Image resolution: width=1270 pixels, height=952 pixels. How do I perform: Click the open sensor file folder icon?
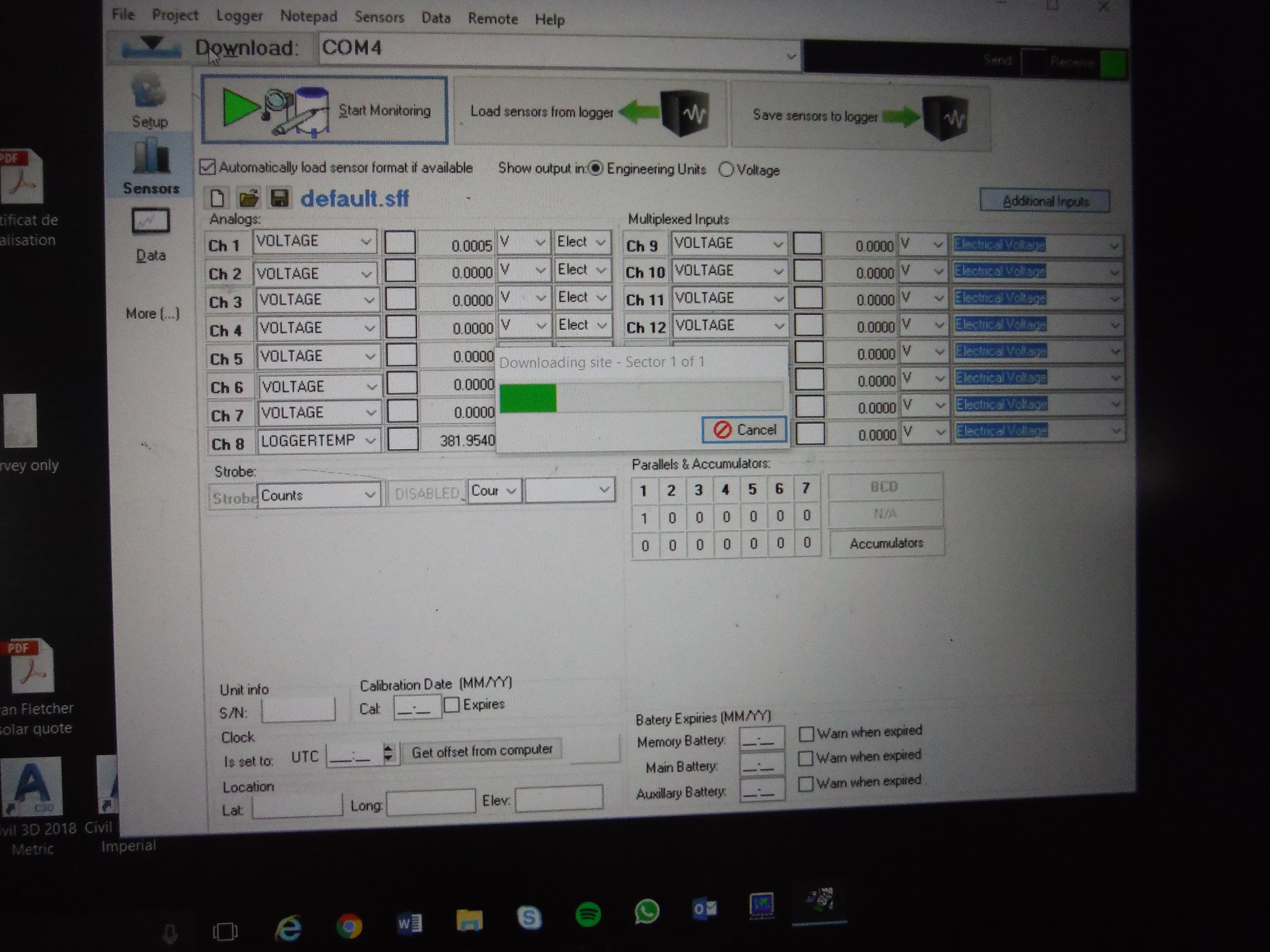click(x=249, y=199)
